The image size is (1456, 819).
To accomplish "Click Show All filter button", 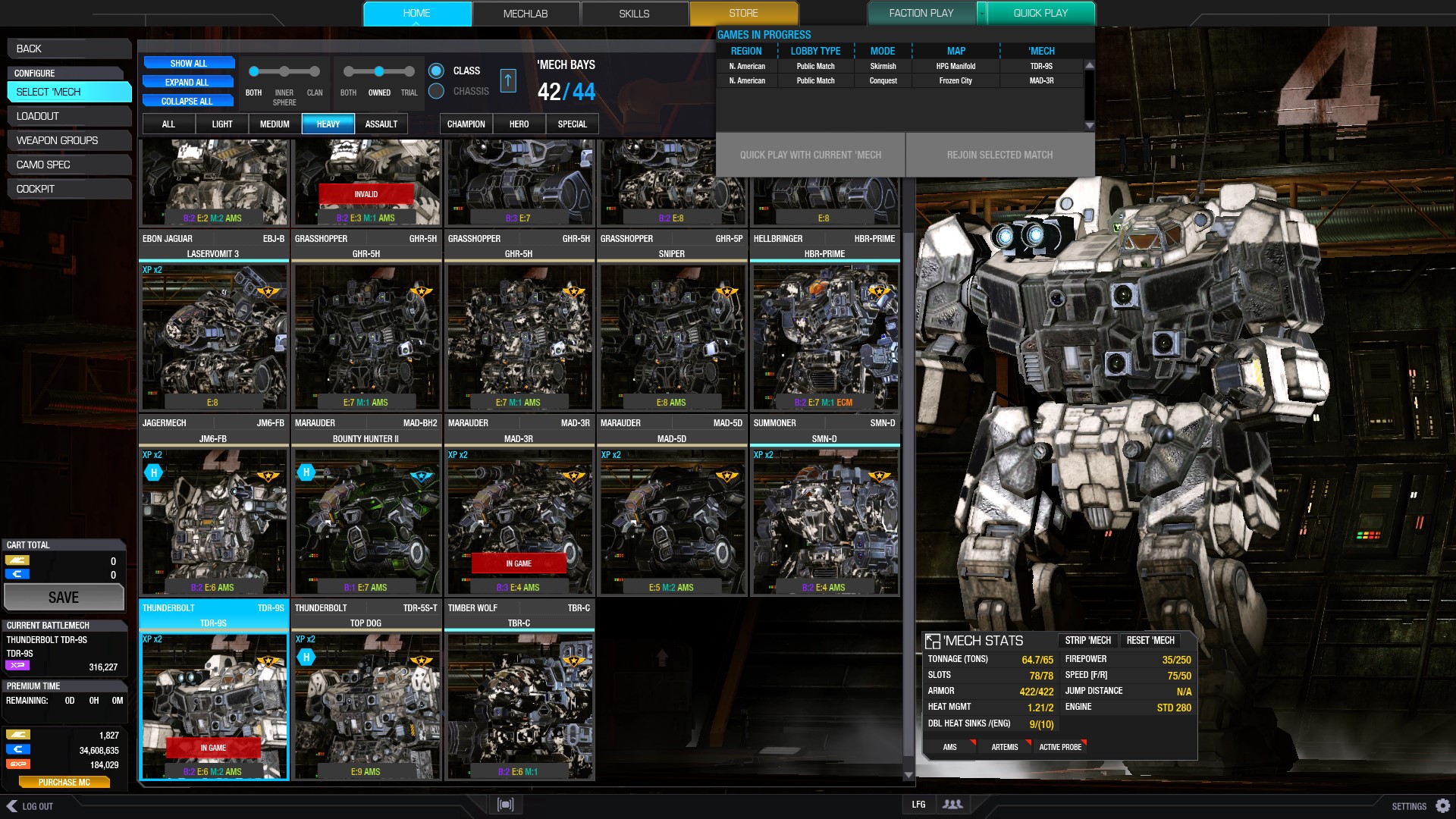I will point(188,63).
